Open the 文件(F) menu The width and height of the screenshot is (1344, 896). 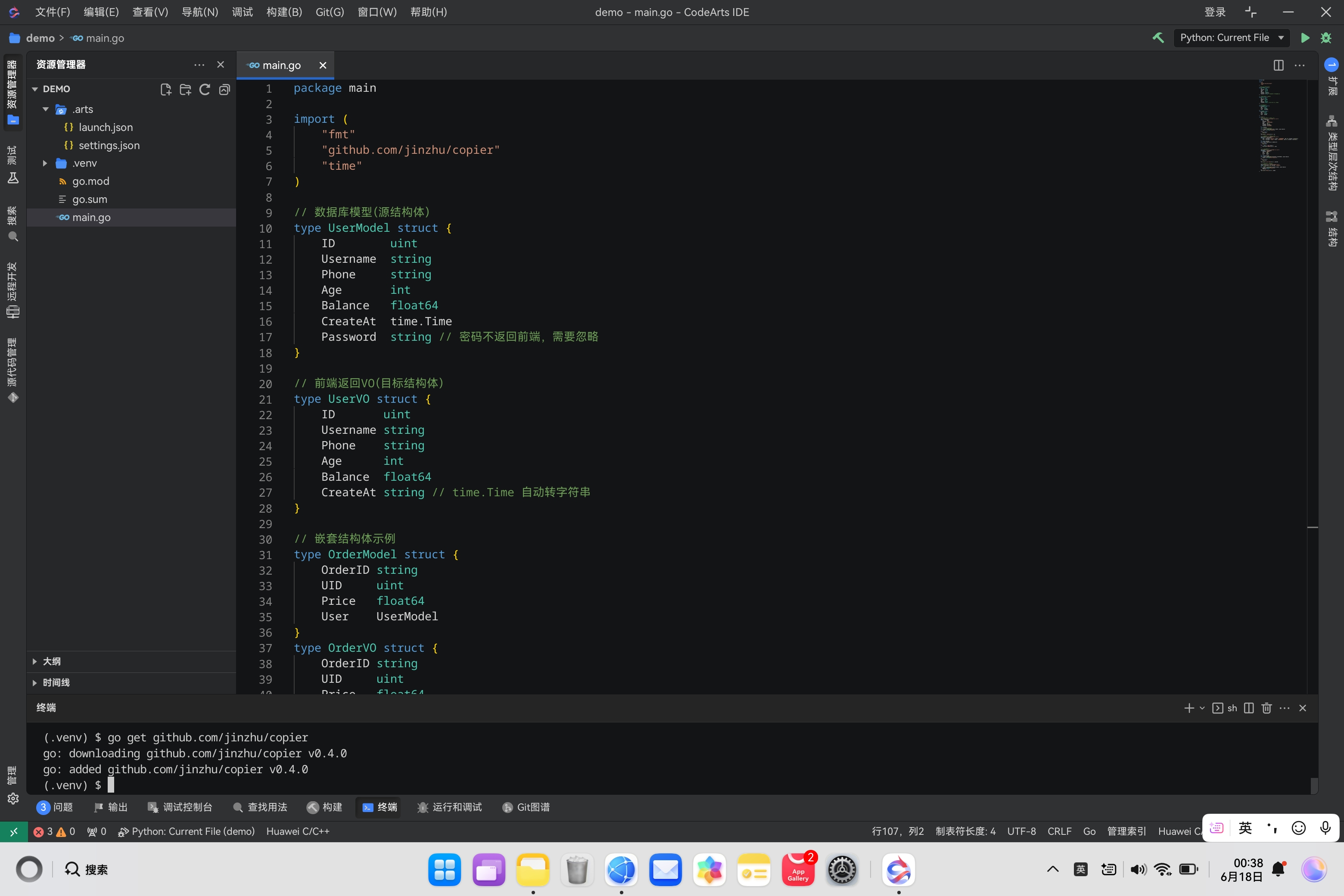(53, 12)
